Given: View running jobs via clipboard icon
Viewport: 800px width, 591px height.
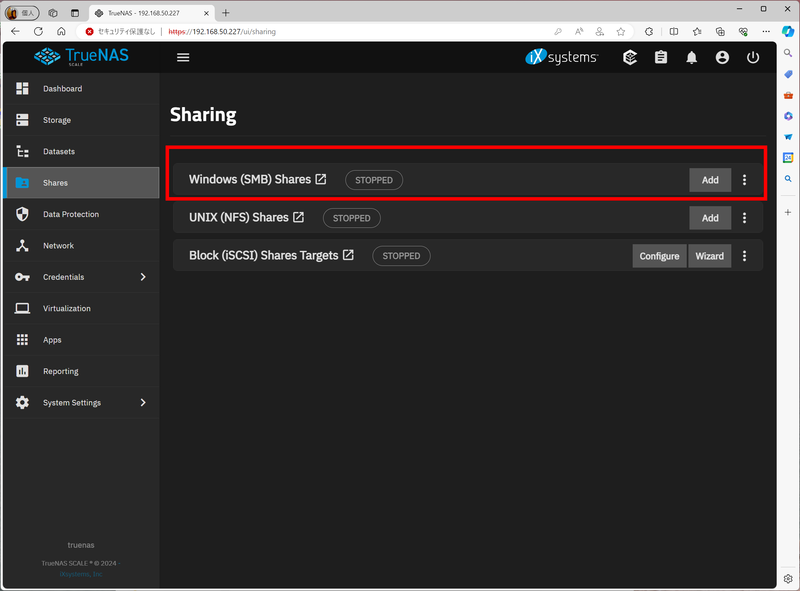Looking at the screenshot, I should (661, 57).
